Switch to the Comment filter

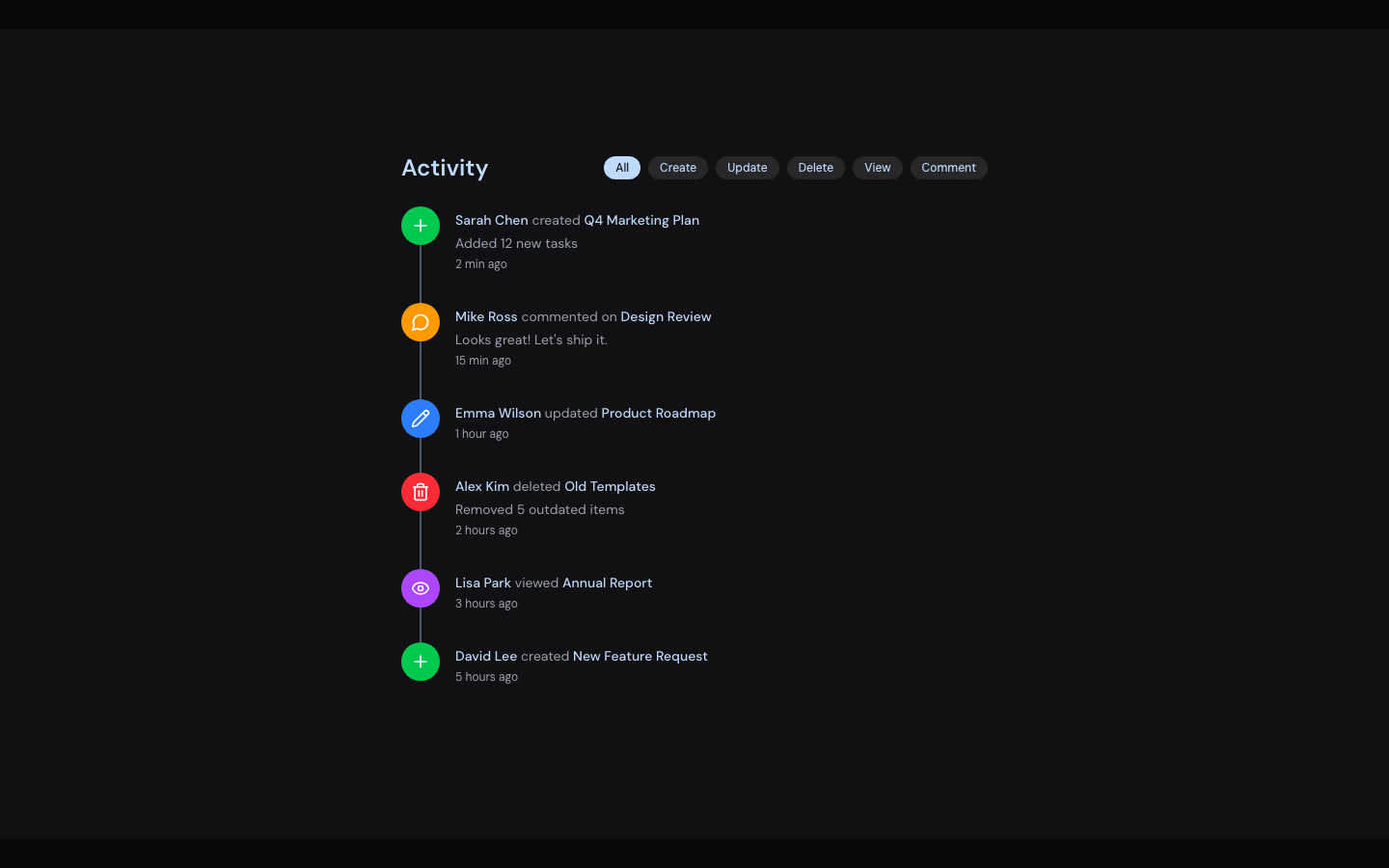948,168
